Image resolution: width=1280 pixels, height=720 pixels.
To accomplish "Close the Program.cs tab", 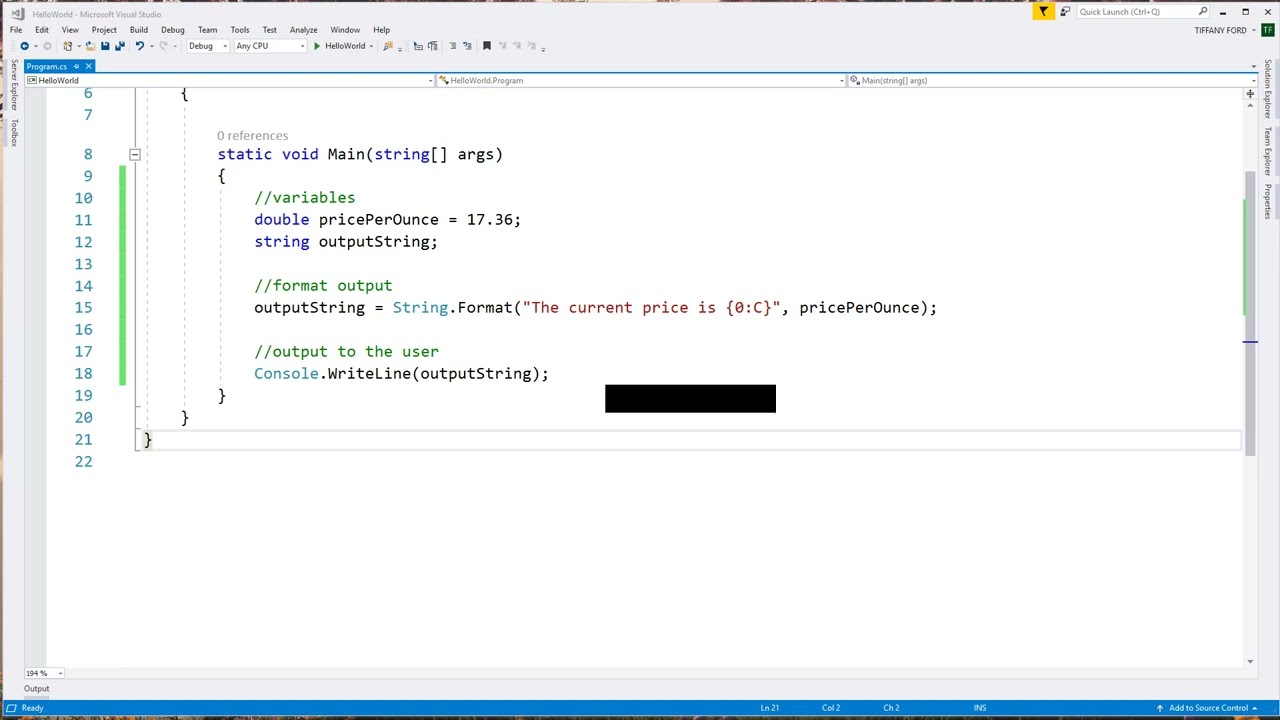I will point(88,66).
